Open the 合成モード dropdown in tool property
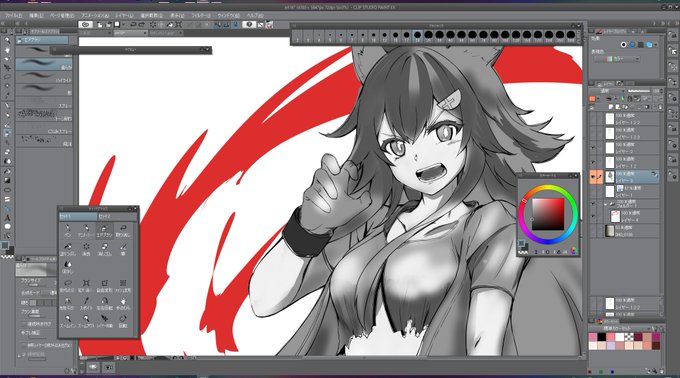Screen dimensions: 680x378 (49, 293)
